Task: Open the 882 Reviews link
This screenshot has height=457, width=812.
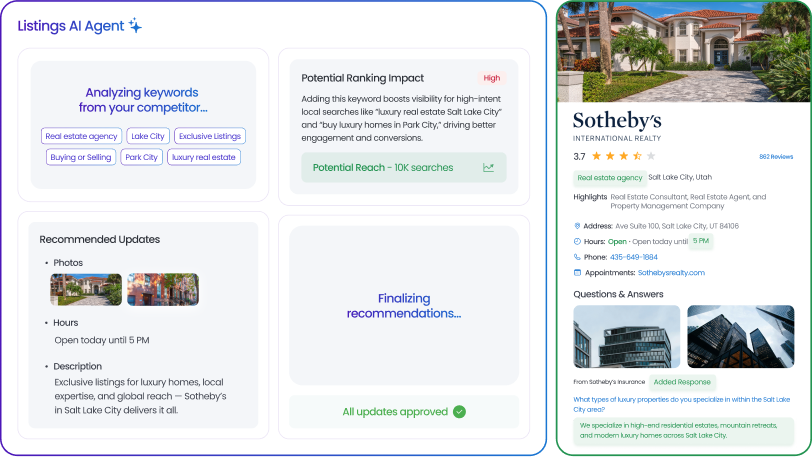Action: point(776,156)
